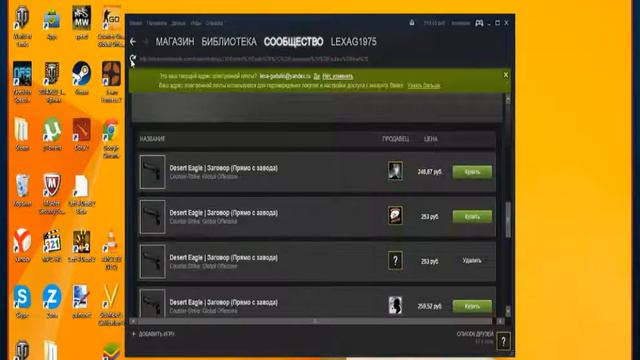Launch MPC-HC 321 player shortcut
The image size is (640, 360).
pos(52,242)
